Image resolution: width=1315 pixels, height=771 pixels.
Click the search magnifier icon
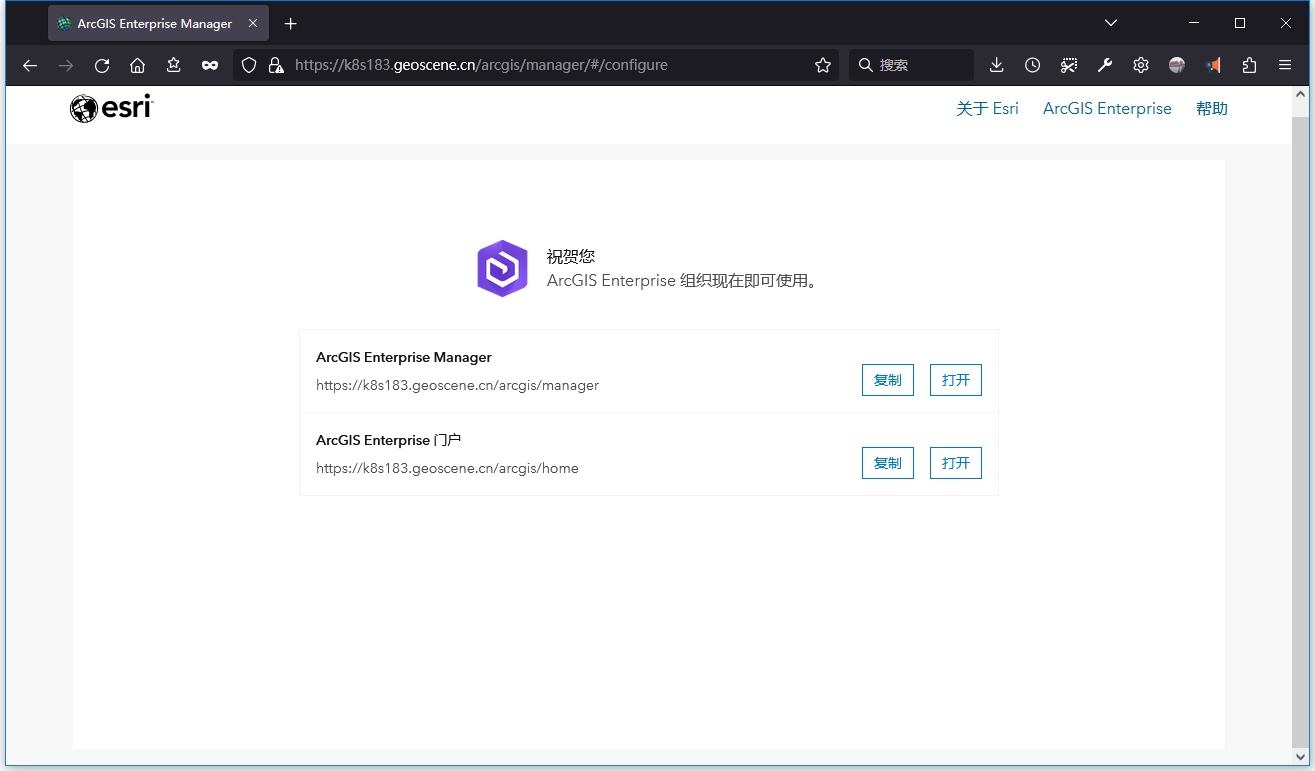866,65
